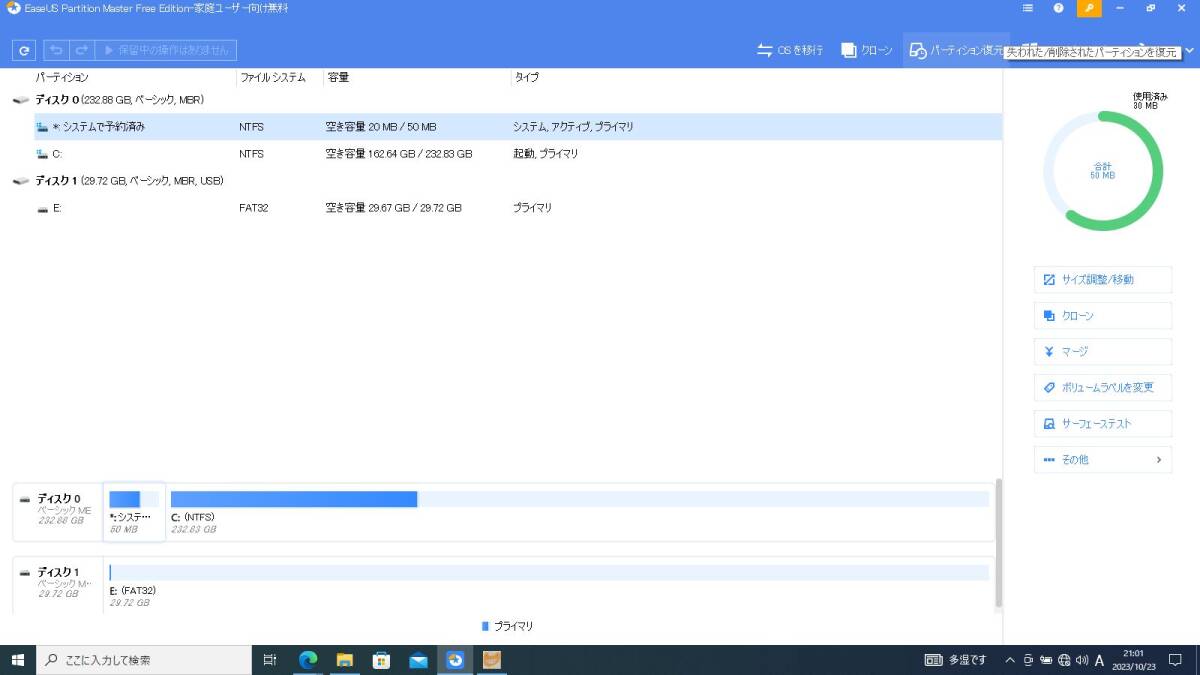This screenshot has height=675, width=1200.
Task: Click ボリュームラベルを変更 button
Action: 1103,388
